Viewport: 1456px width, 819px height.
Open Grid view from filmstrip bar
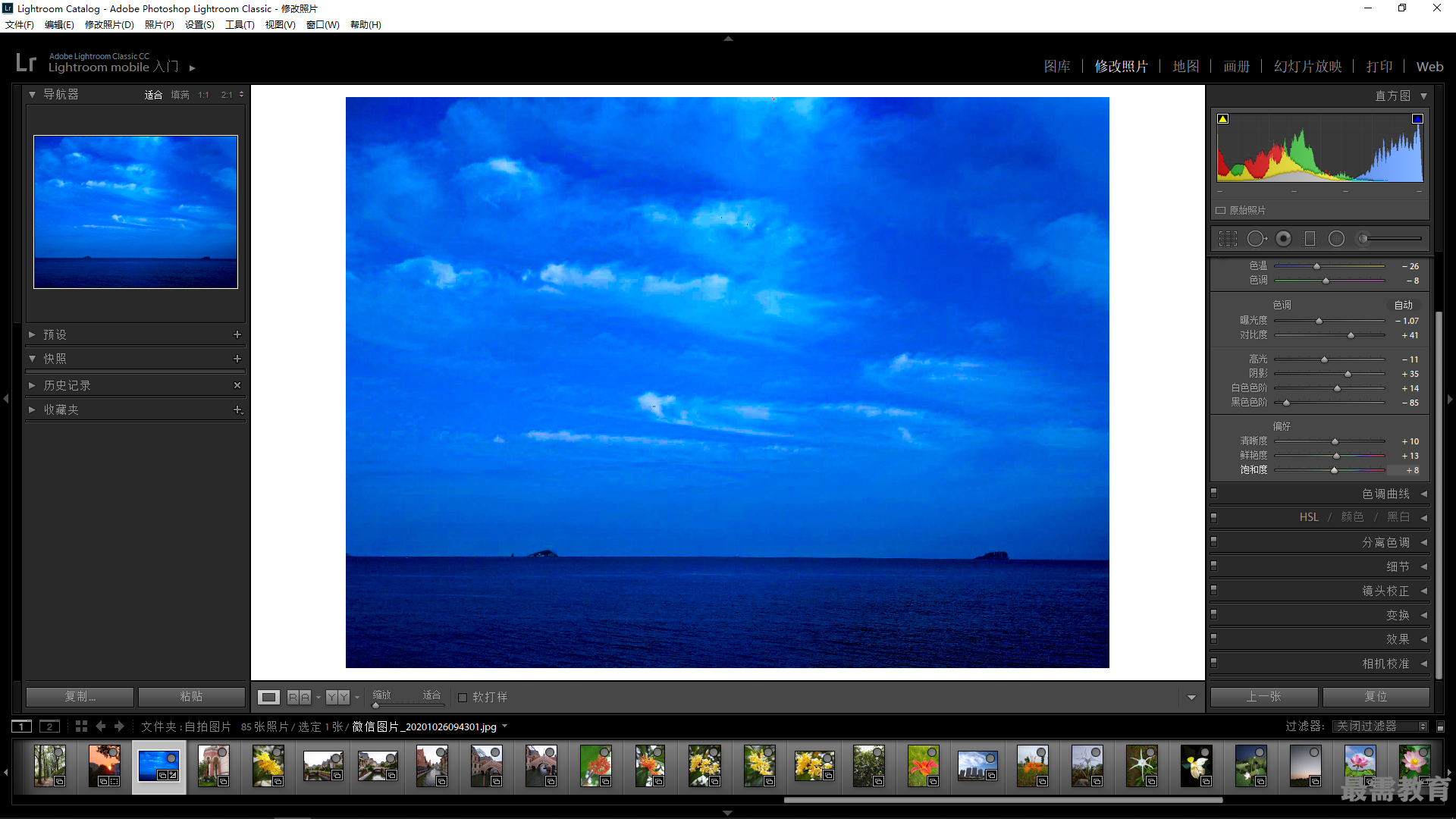pos(81,726)
